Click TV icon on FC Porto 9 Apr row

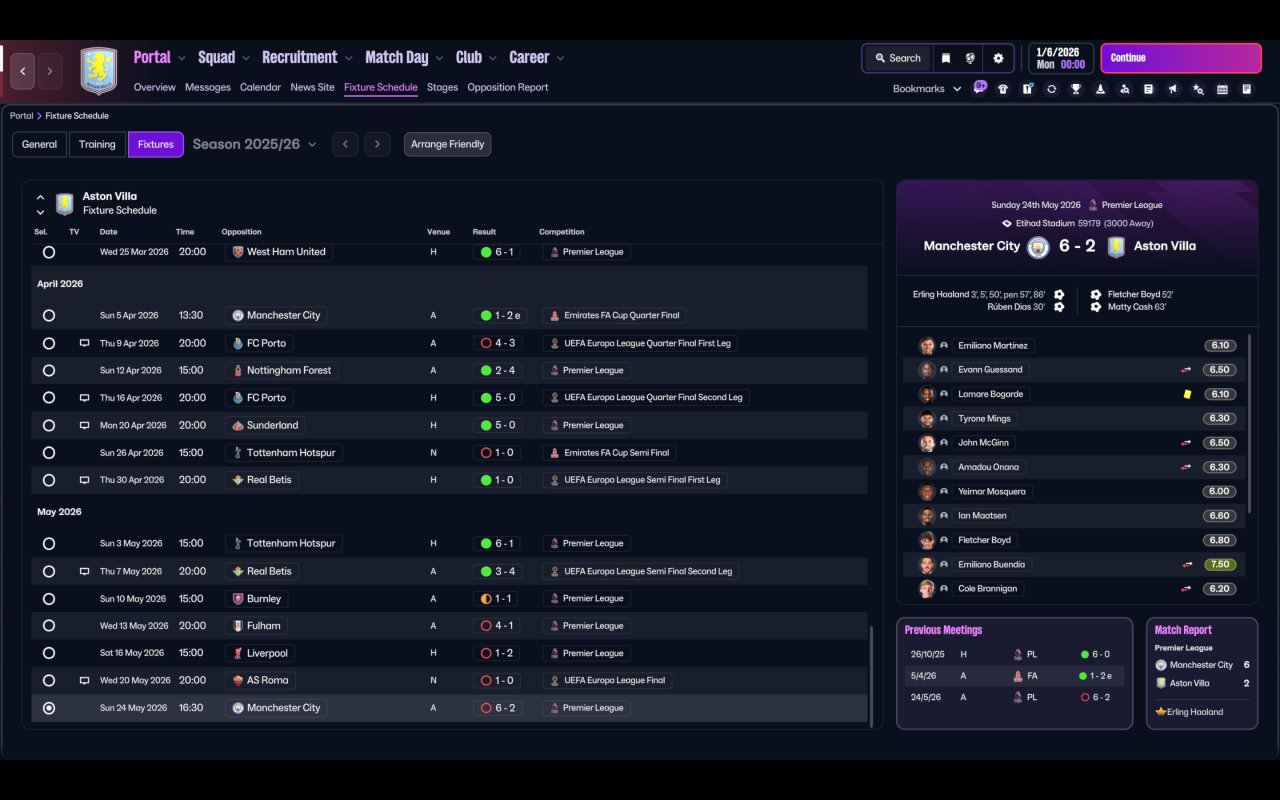(x=85, y=343)
